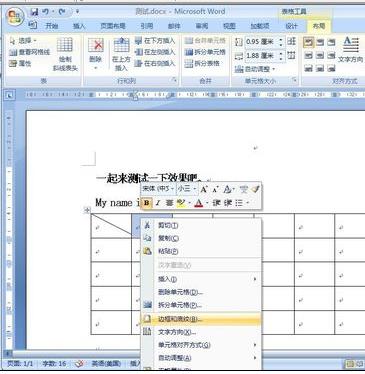
Task: Select Align Bottom Center cell alignment
Action: pos(320,68)
